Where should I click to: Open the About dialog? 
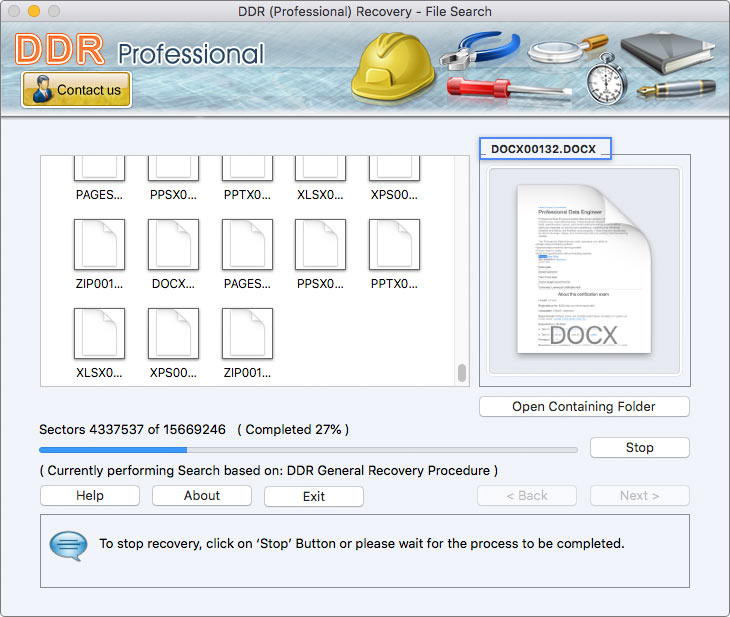pos(202,495)
